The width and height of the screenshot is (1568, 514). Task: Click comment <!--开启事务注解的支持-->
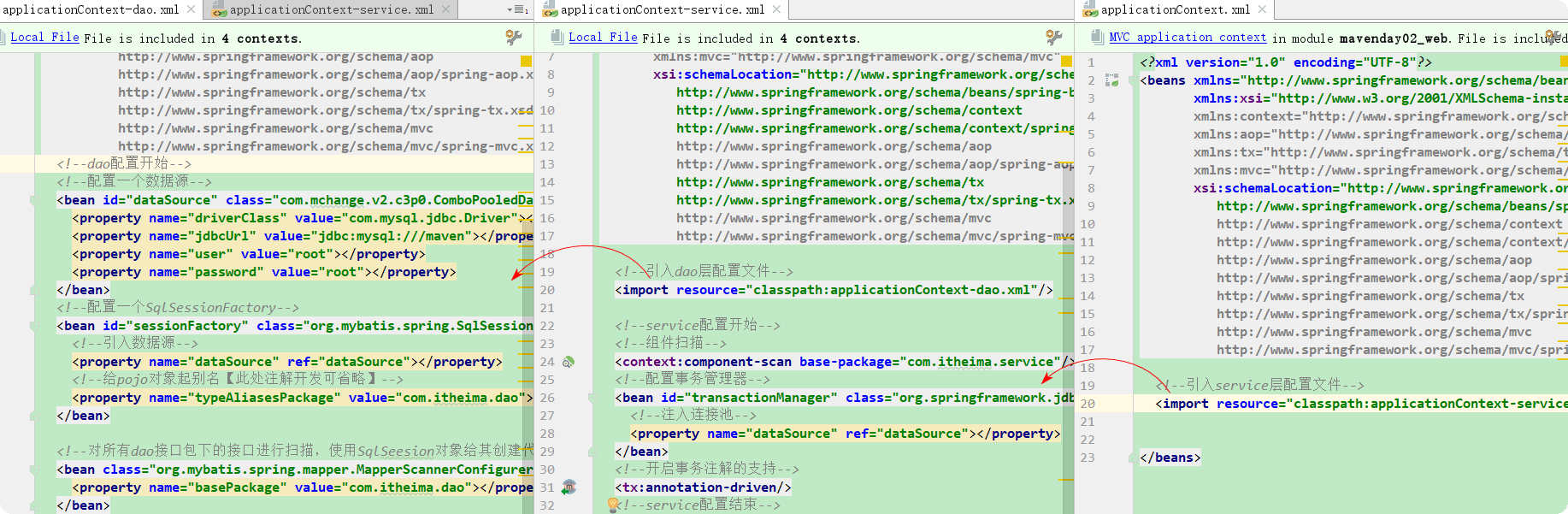point(707,469)
